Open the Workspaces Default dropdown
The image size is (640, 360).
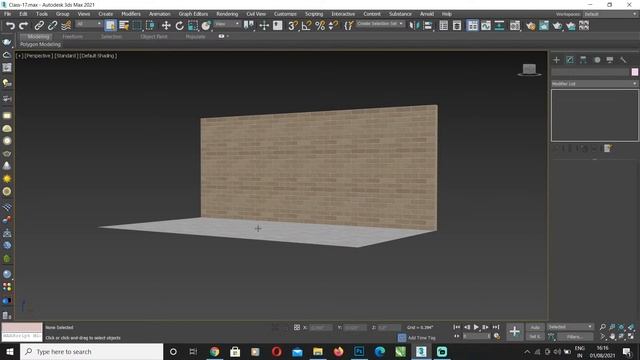point(610,14)
